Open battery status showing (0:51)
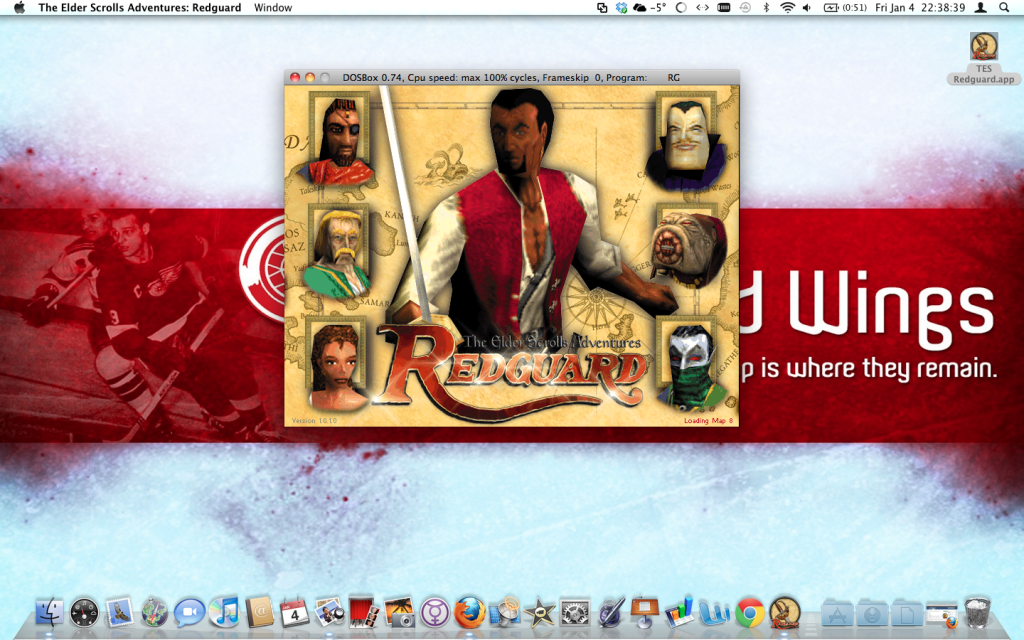Viewport: 1024px width, 640px height. tap(845, 8)
